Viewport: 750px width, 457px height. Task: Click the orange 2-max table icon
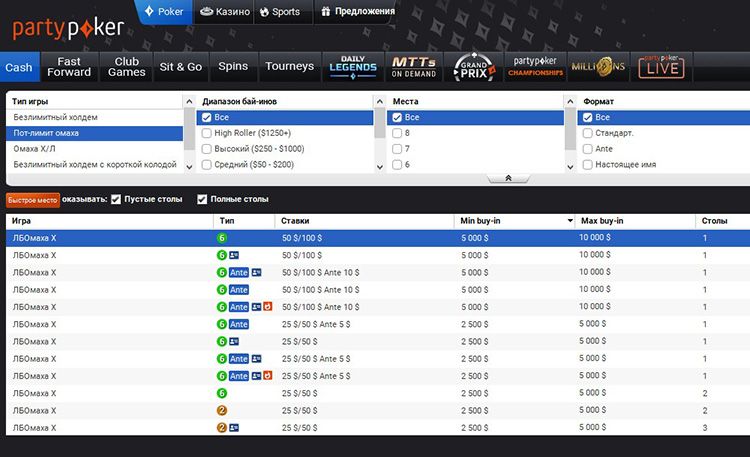(222, 410)
